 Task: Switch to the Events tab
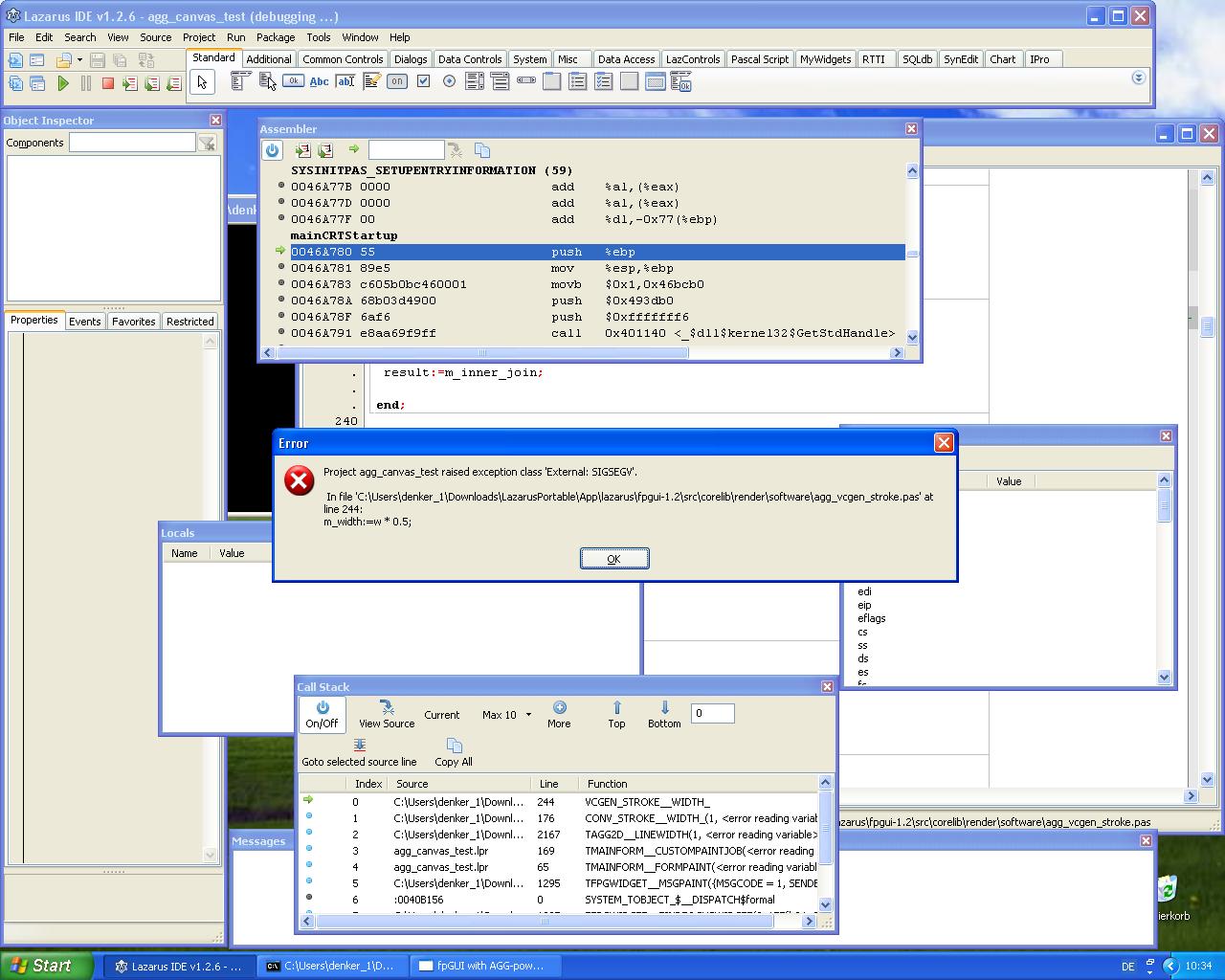click(84, 322)
